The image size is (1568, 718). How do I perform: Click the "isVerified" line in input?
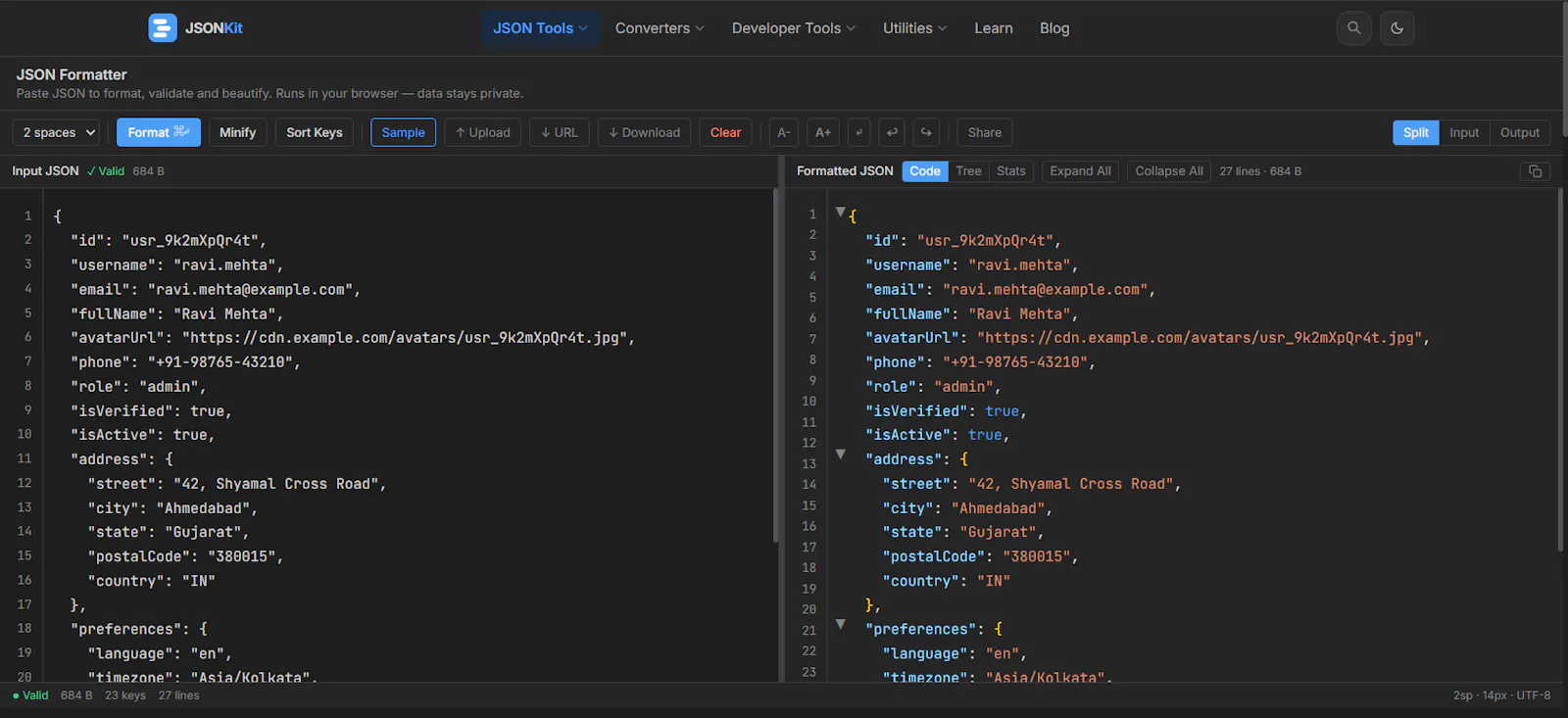pos(151,411)
